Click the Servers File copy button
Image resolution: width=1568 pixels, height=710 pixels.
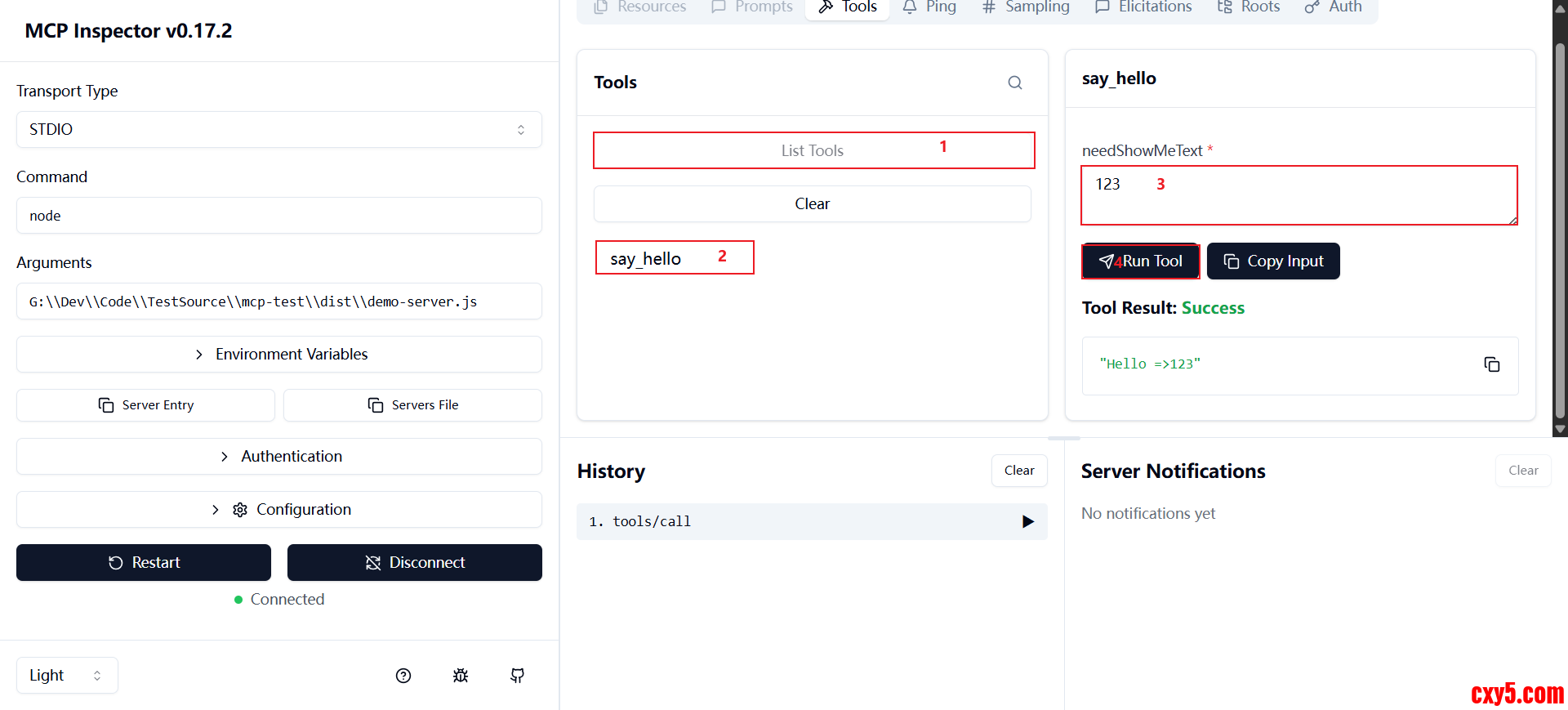(412, 405)
